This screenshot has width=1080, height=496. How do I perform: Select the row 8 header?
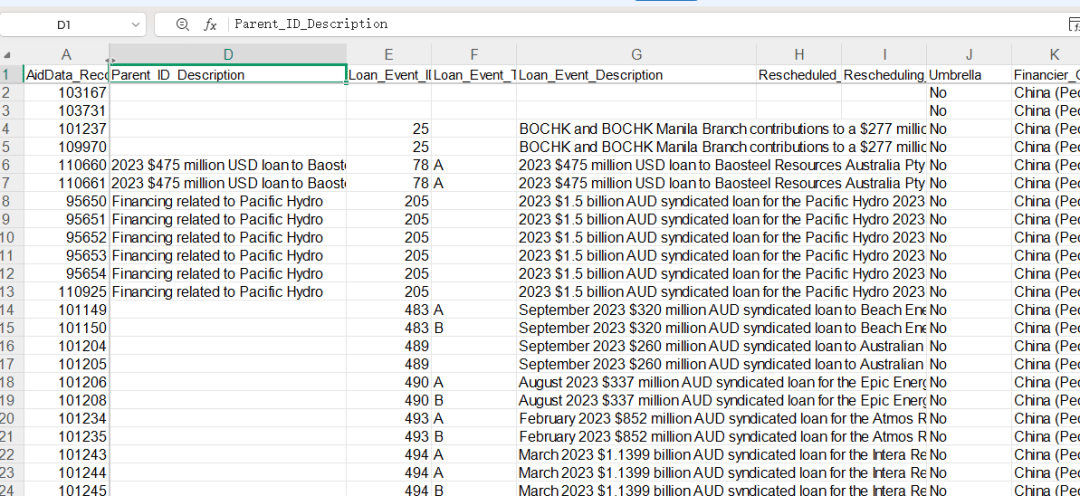11,201
